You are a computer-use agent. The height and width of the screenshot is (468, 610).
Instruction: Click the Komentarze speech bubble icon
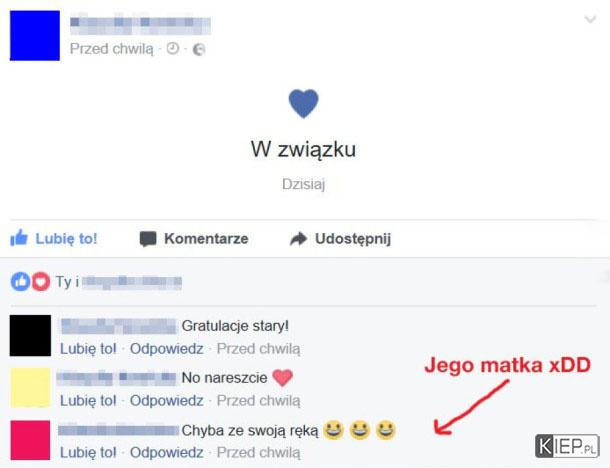point(148,239)
